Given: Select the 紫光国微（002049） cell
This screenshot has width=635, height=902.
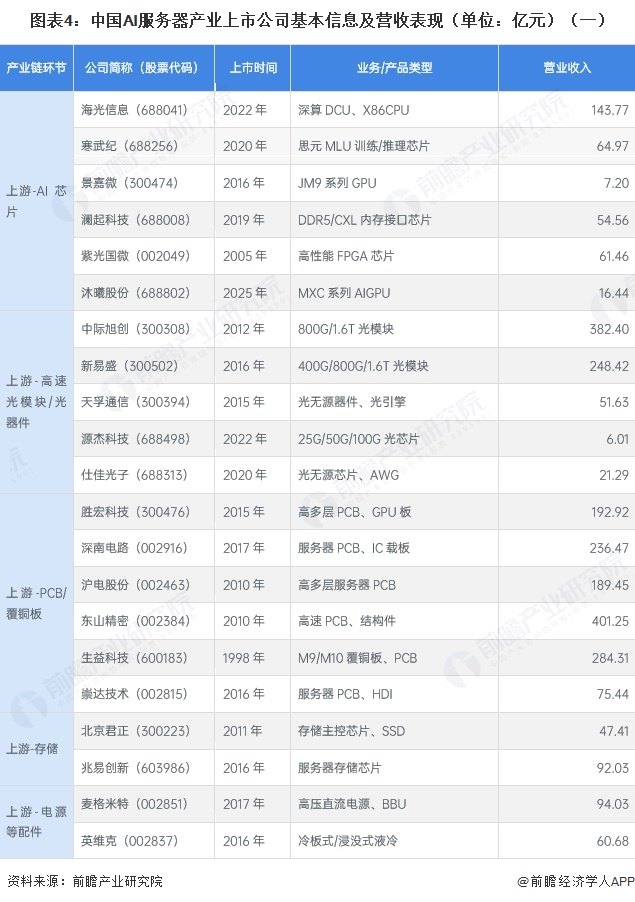Looking at the screenshot, I should pyautogui.click(x=144, y=256).
